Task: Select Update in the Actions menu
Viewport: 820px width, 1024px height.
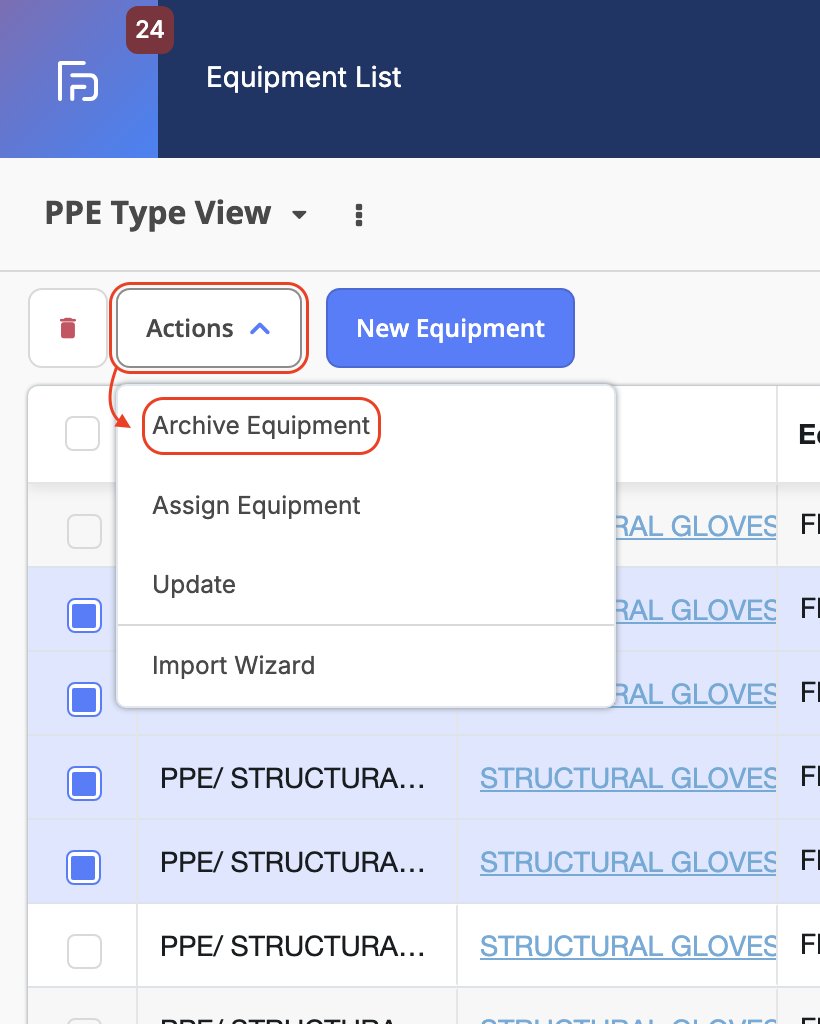Action: [194, 584]
